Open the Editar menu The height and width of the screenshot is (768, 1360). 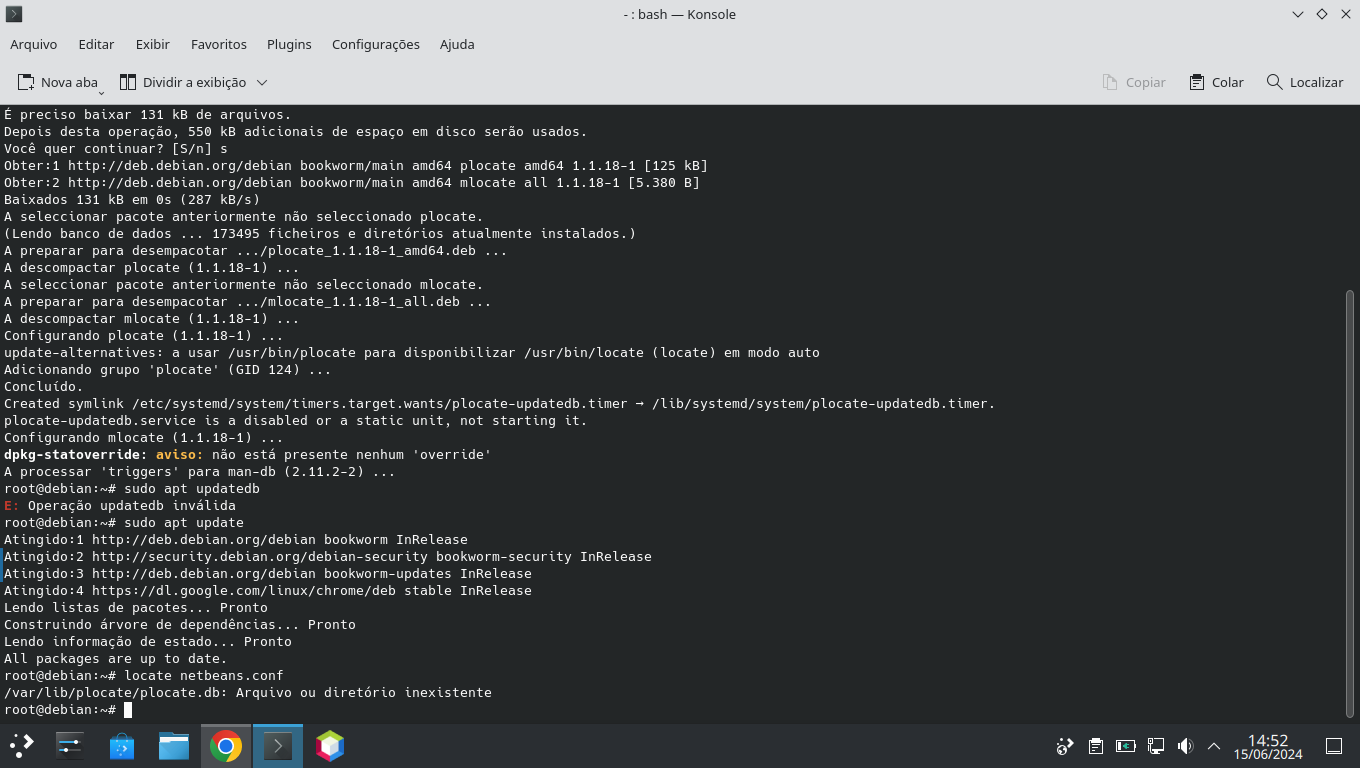coord(97,44)
